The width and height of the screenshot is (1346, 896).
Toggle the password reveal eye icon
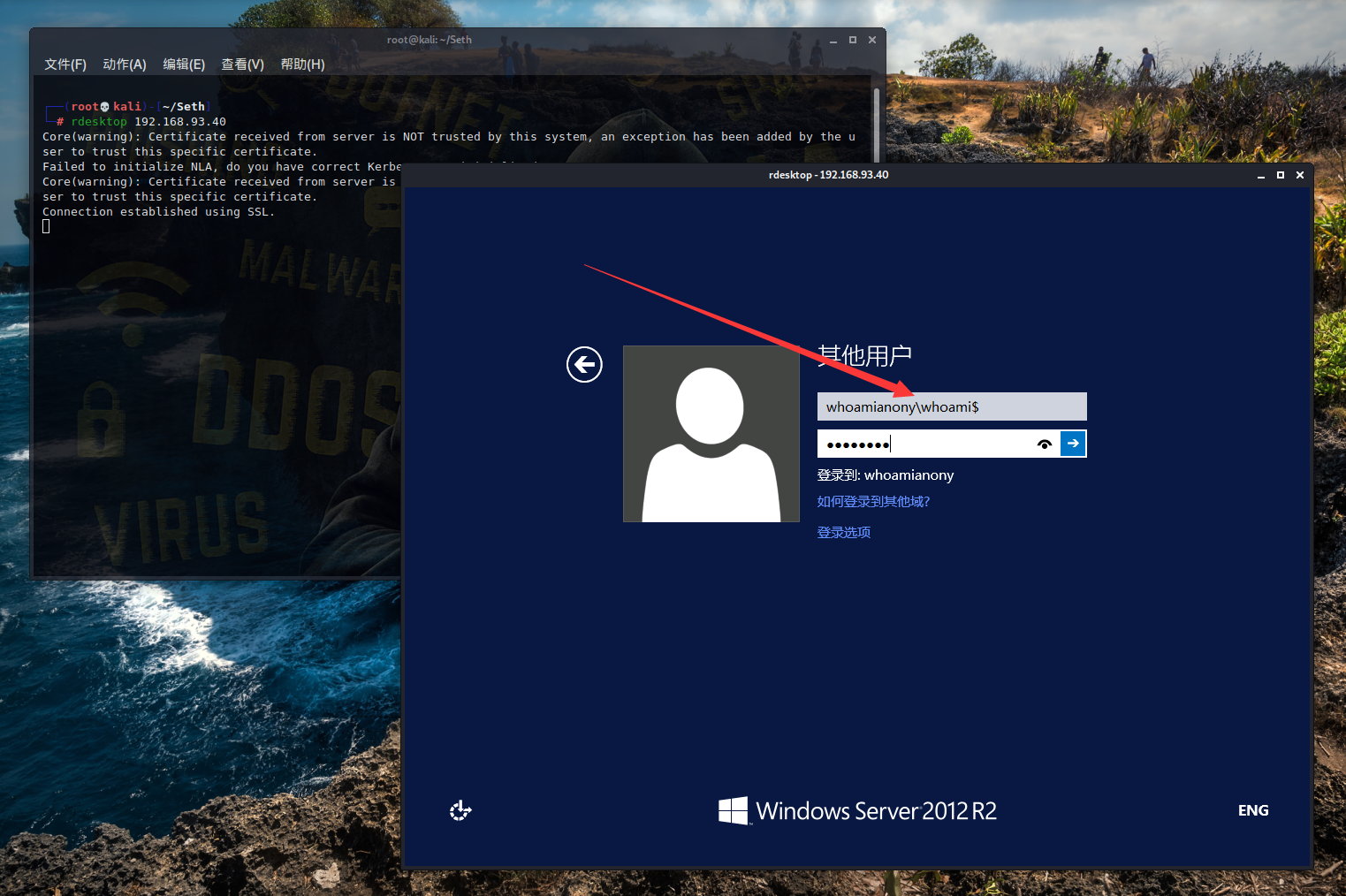coord(1045,444)
